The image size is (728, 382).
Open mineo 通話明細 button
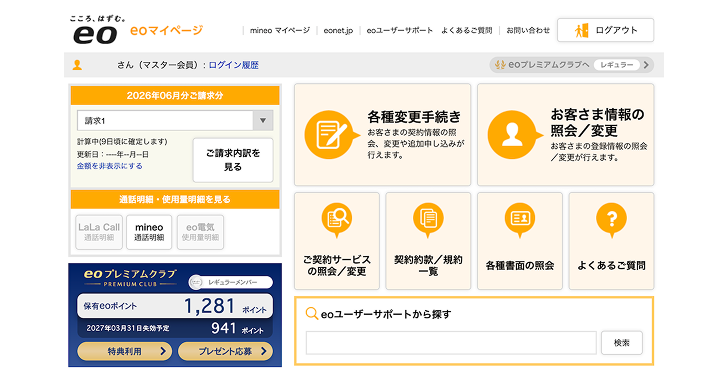pyautogui.click(x=149, y=232)
